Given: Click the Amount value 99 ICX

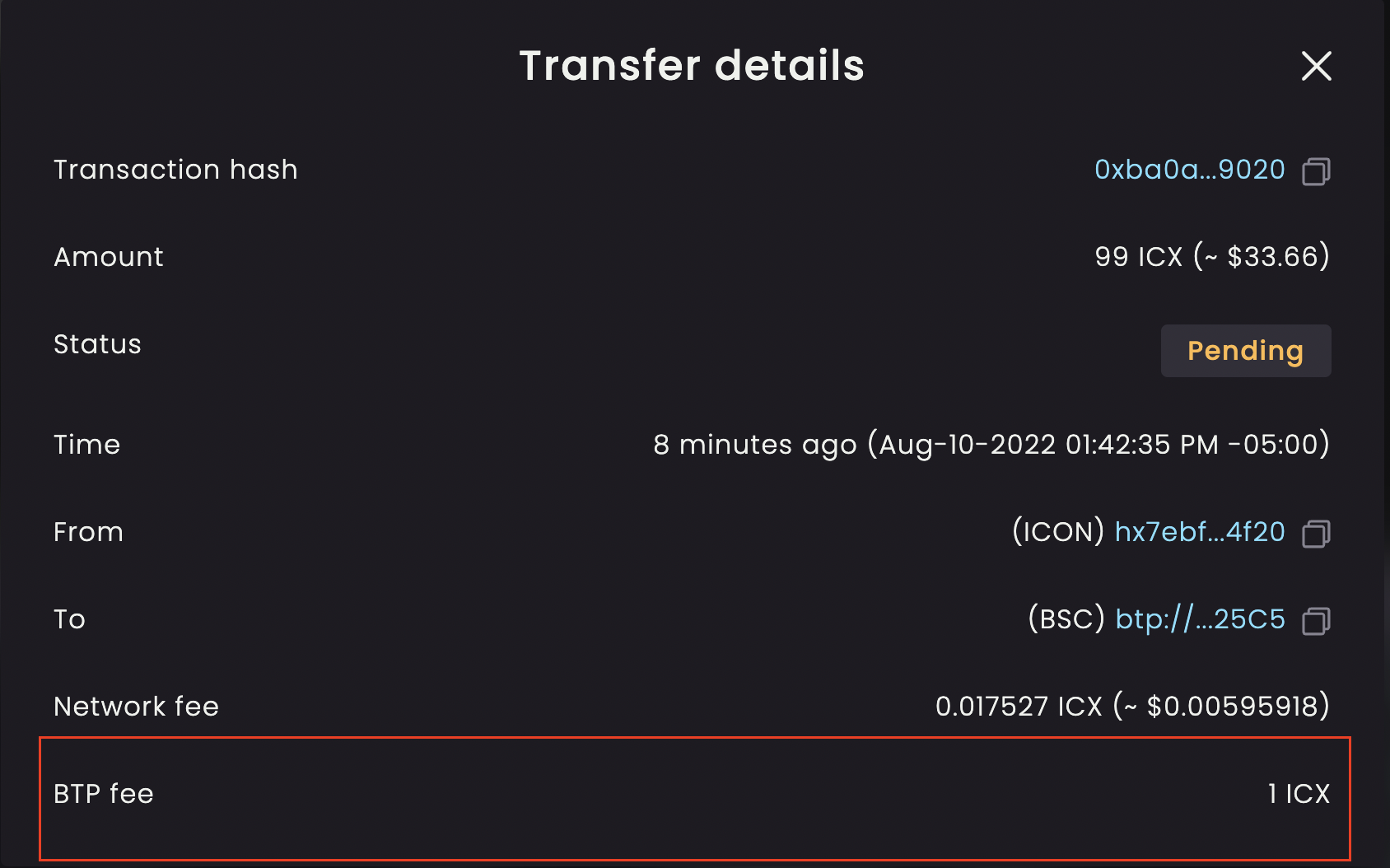Looking at the screenshot, I should pos(1211,256).
